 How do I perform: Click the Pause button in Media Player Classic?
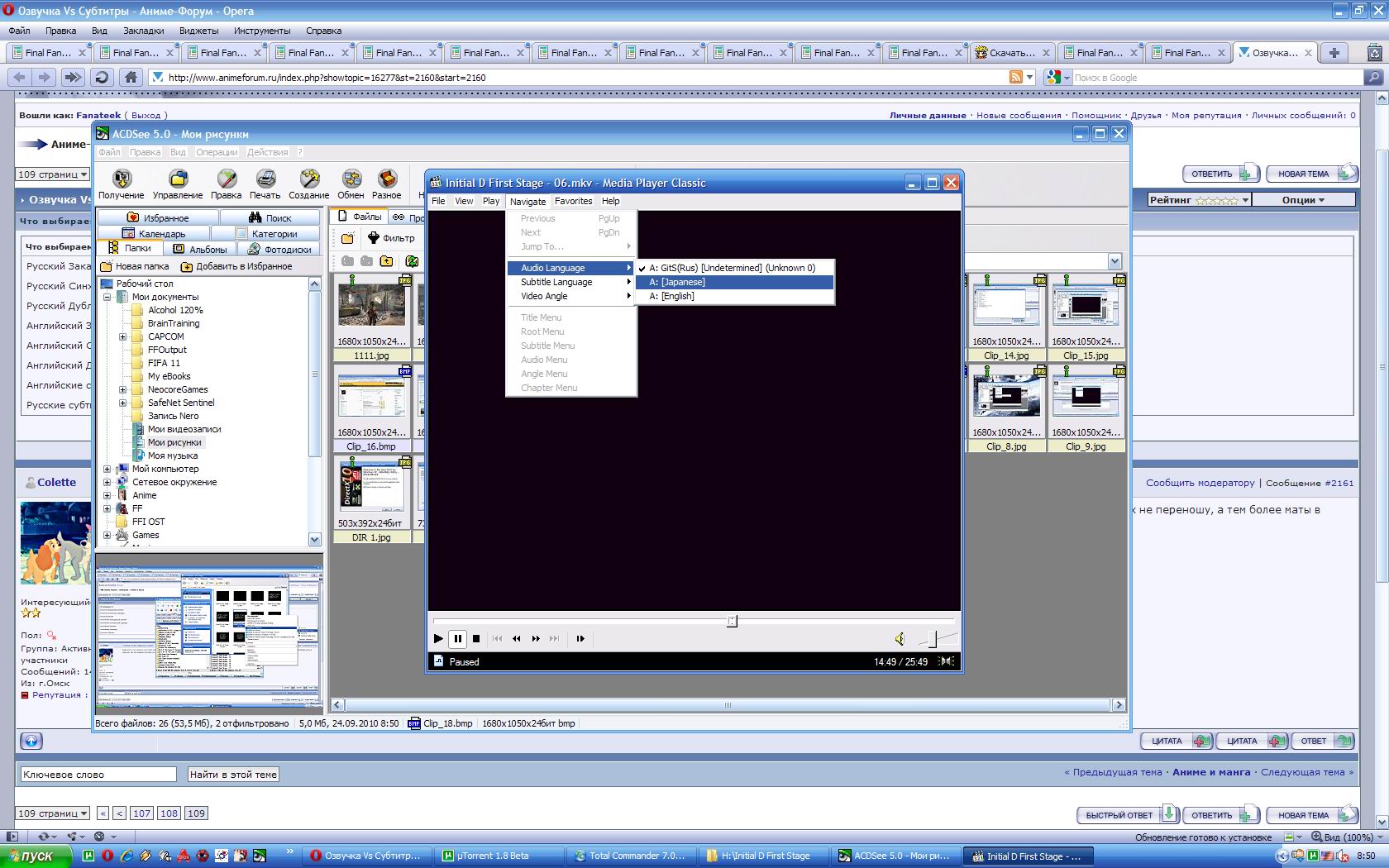tap(457, 638)
